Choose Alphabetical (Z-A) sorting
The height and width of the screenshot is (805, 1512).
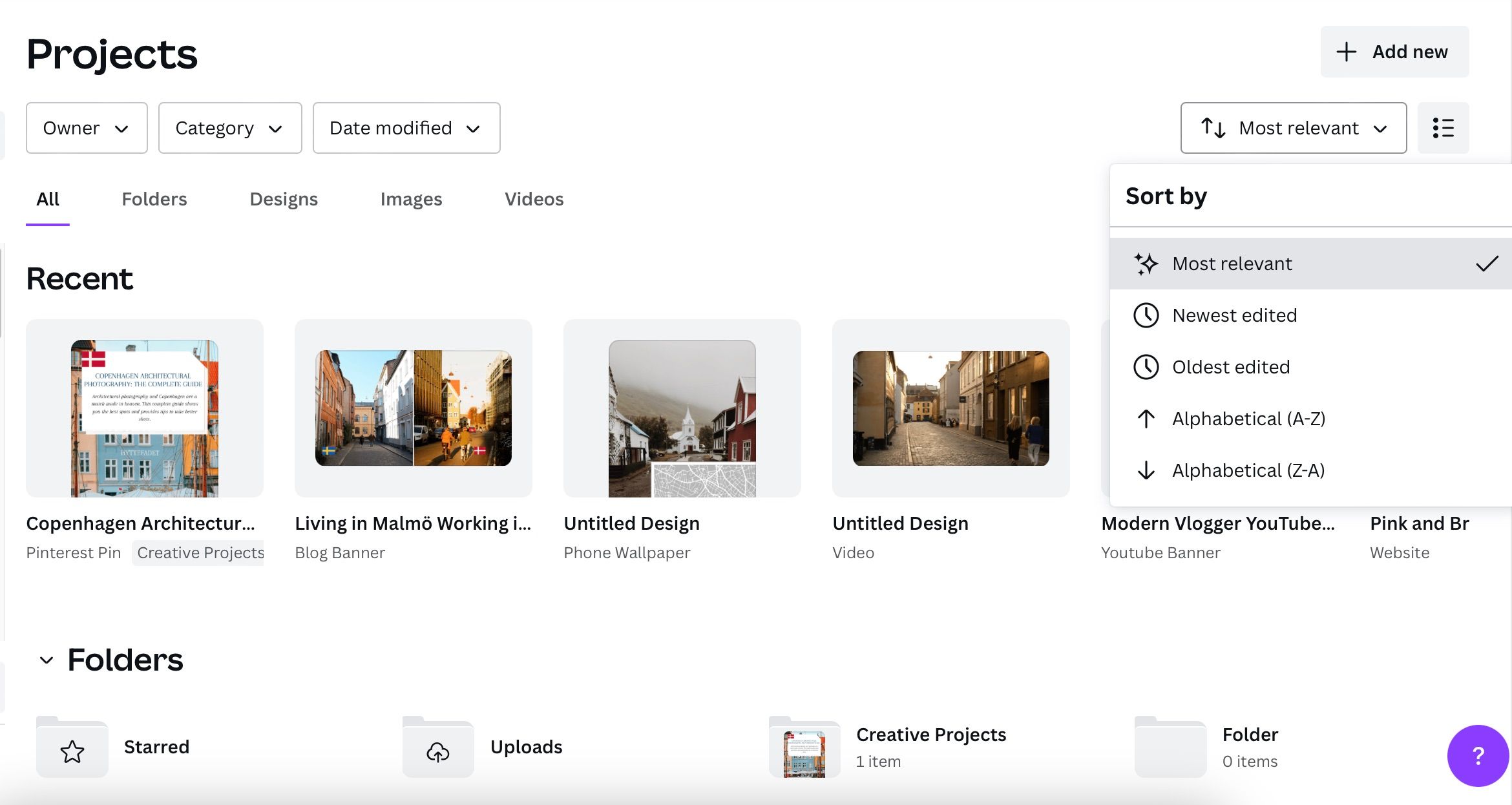pos(1248,470)
